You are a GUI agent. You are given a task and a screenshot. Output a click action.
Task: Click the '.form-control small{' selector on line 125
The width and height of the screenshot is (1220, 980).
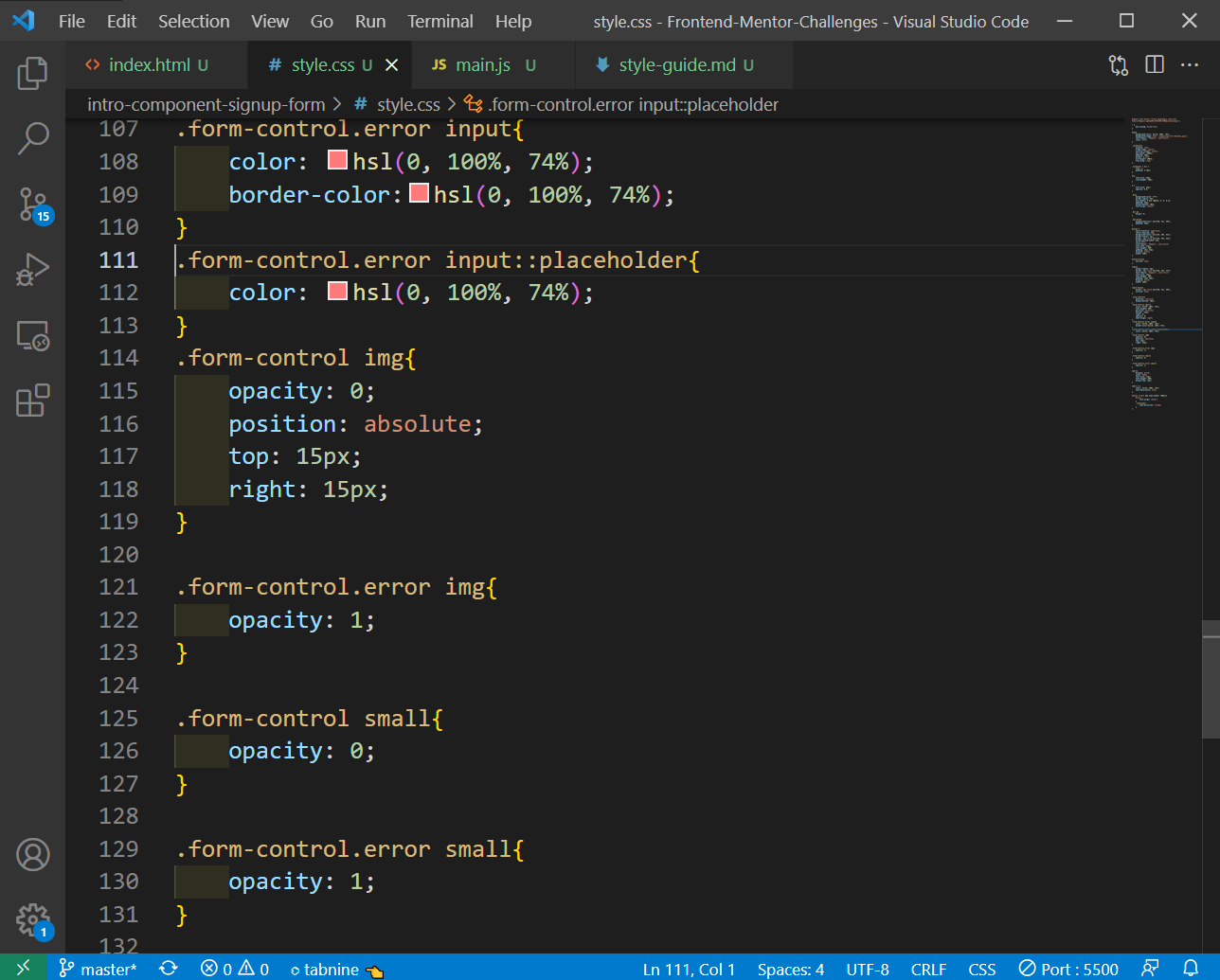(x=309, y=718)
